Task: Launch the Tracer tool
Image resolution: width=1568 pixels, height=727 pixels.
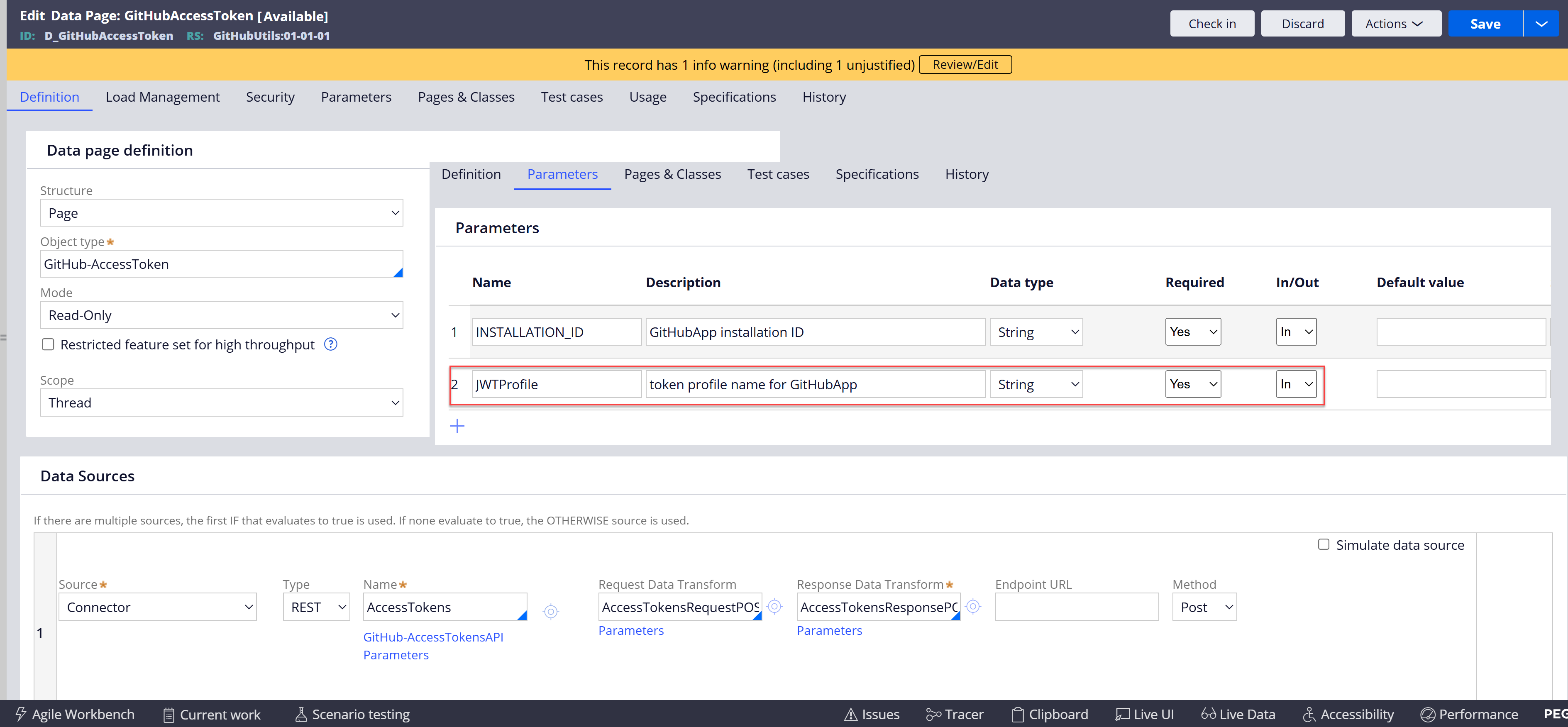Action: pyautogui.click(x=955, y=714)
